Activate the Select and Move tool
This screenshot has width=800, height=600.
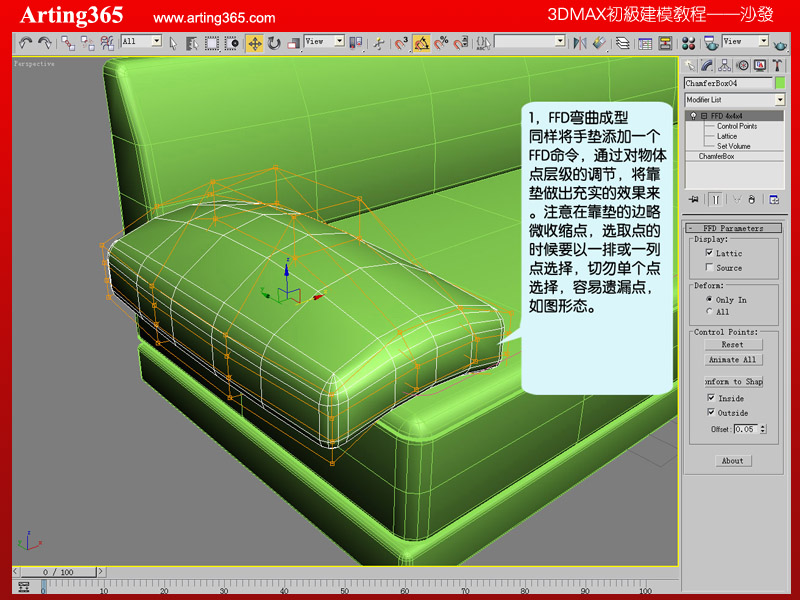click(254, 43)
